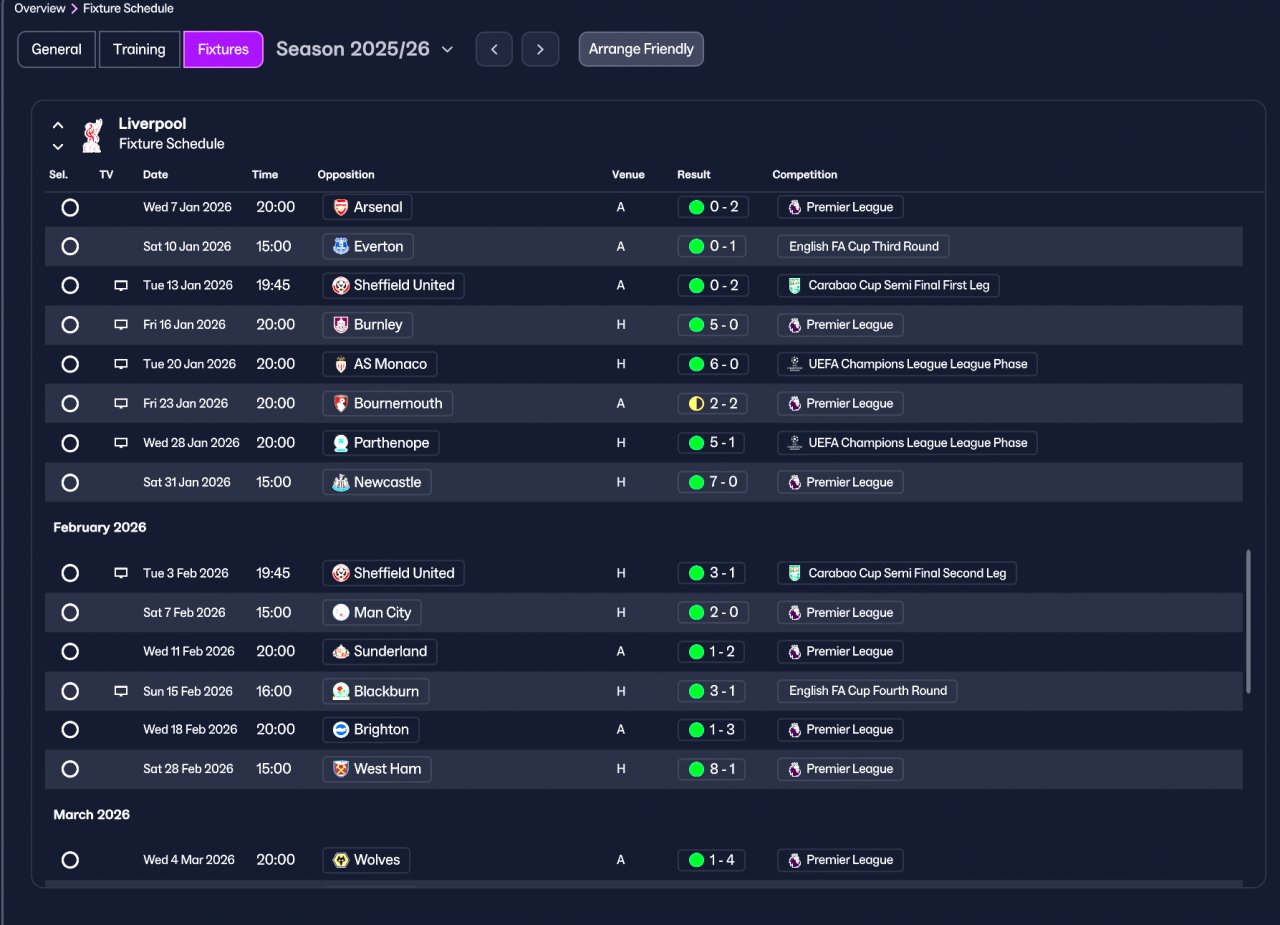
Task: Click yellow draw indicator for Bournemouth 2 - 2
Action: 696,404
